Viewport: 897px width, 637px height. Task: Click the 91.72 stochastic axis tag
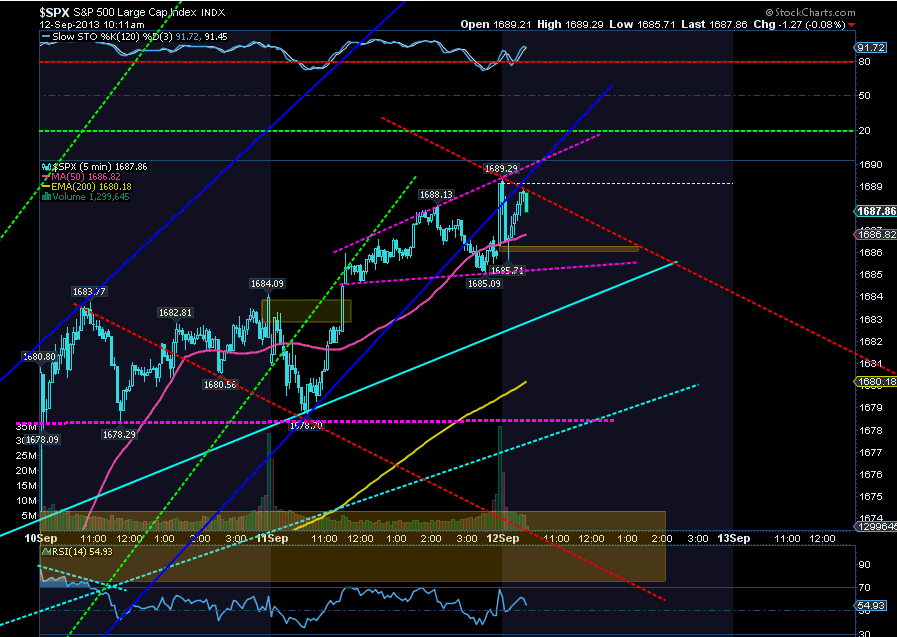(x=872, y=47)
